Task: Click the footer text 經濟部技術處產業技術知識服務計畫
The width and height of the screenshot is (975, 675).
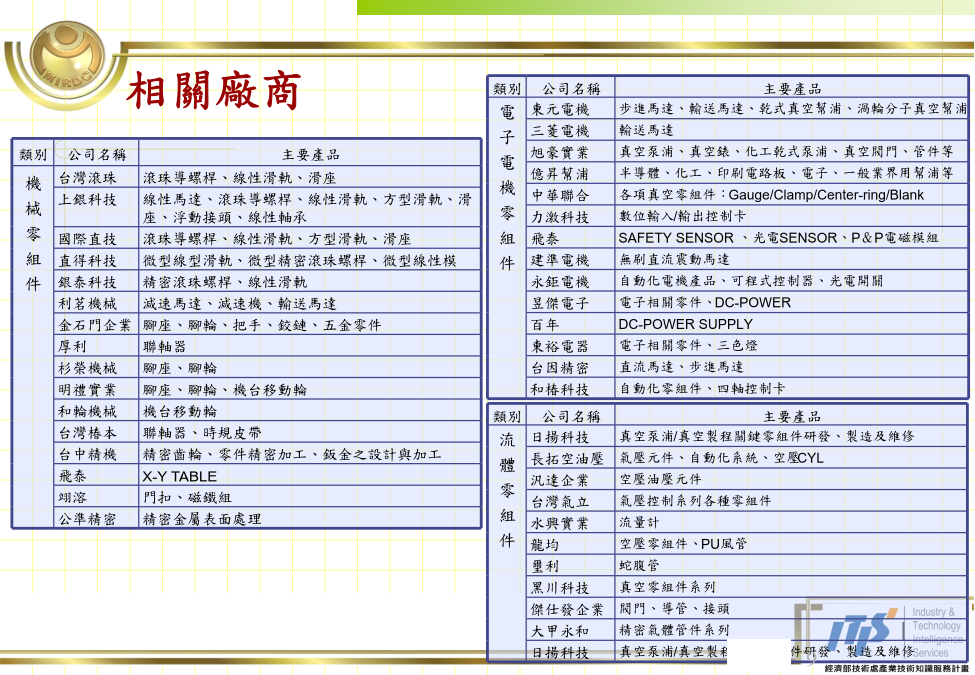Action: 896,668
